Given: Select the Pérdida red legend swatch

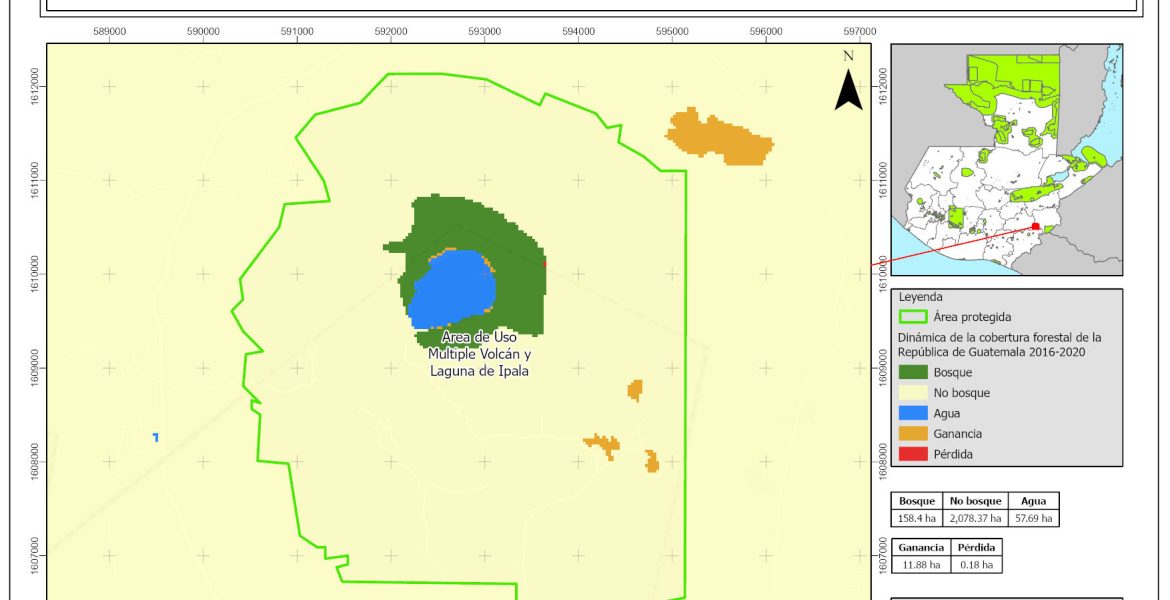Looking at the screenshot, I should point(912,454).
